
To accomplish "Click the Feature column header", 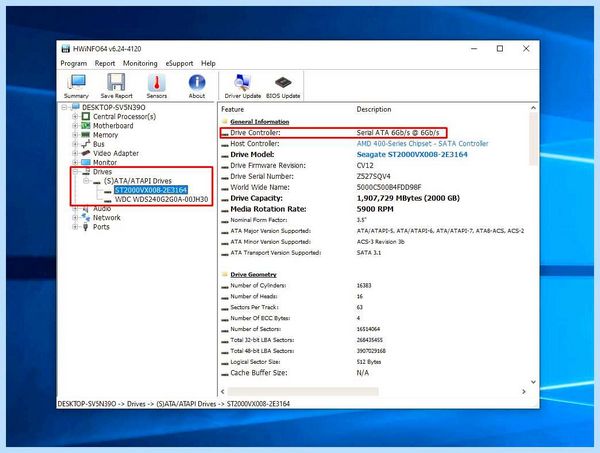I will tap(233, 109).
